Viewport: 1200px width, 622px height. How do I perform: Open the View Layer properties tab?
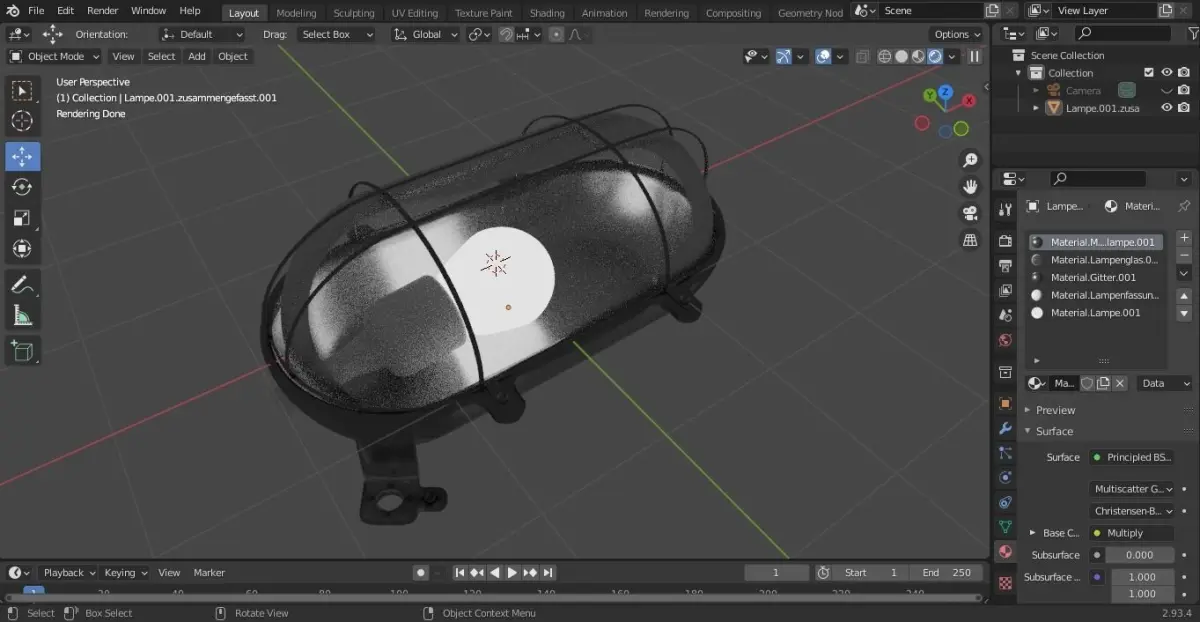coord(1005,291)
